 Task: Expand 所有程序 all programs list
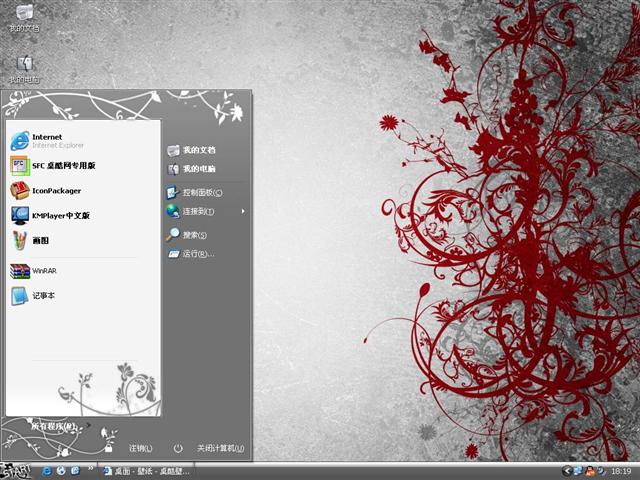point(55,425)
